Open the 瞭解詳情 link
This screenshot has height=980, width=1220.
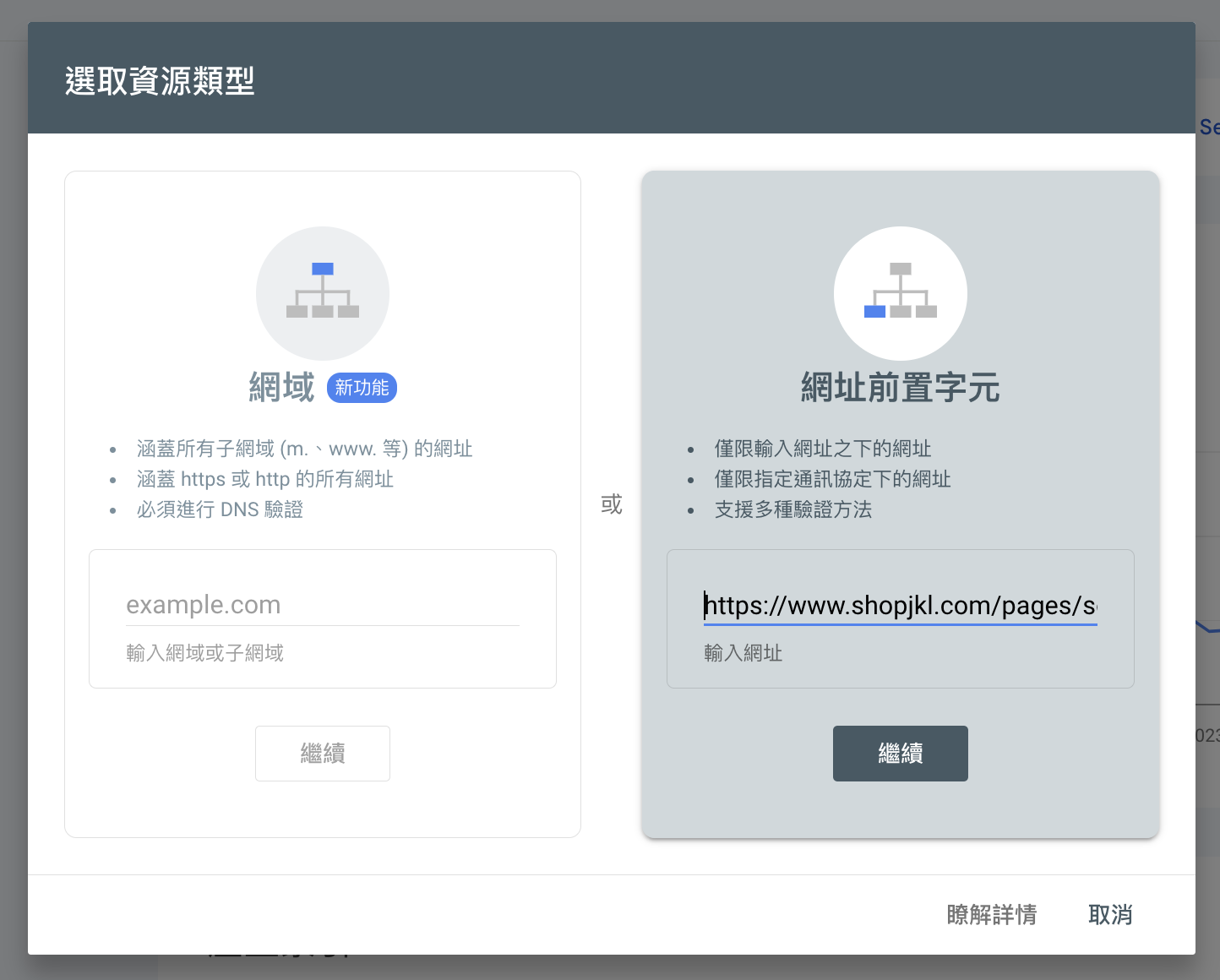(991, 914)
